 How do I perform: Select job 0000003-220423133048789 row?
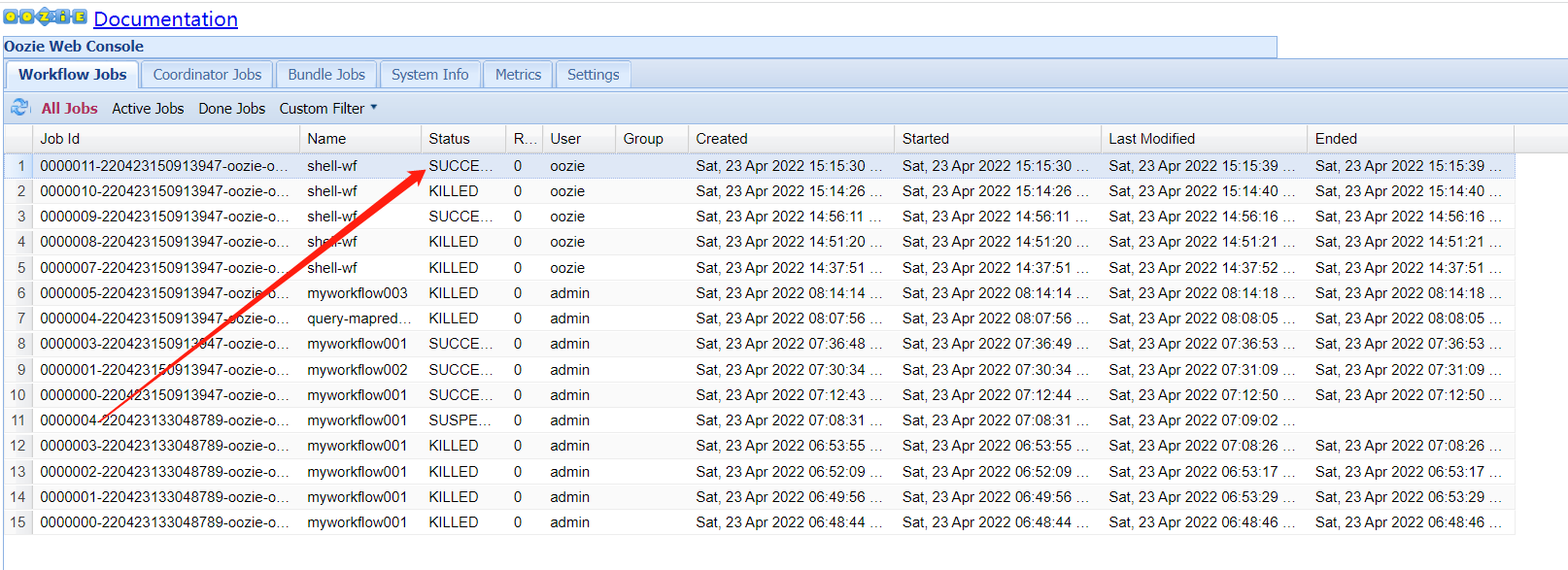click(759, 446)
